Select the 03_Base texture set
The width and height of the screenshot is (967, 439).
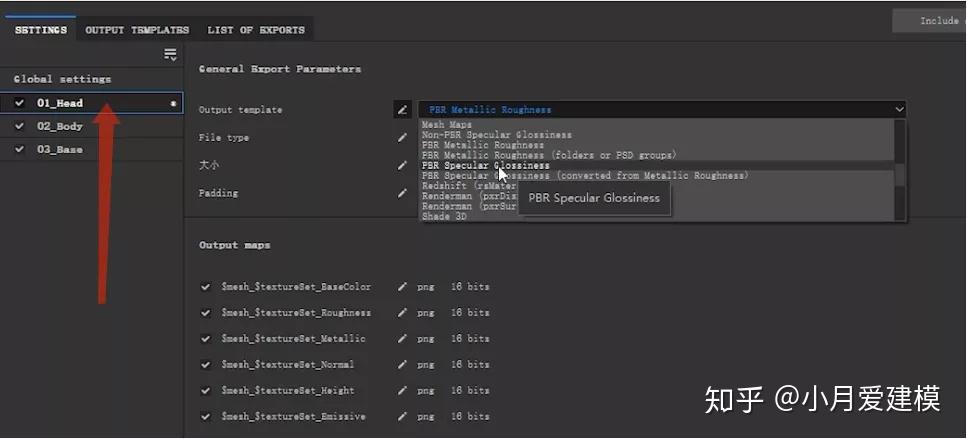pyautogui.click(x=60, y=149)
